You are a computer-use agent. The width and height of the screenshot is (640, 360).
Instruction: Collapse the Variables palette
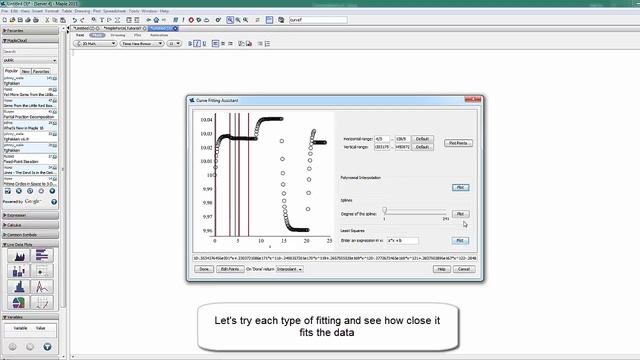tap(30, 317)
